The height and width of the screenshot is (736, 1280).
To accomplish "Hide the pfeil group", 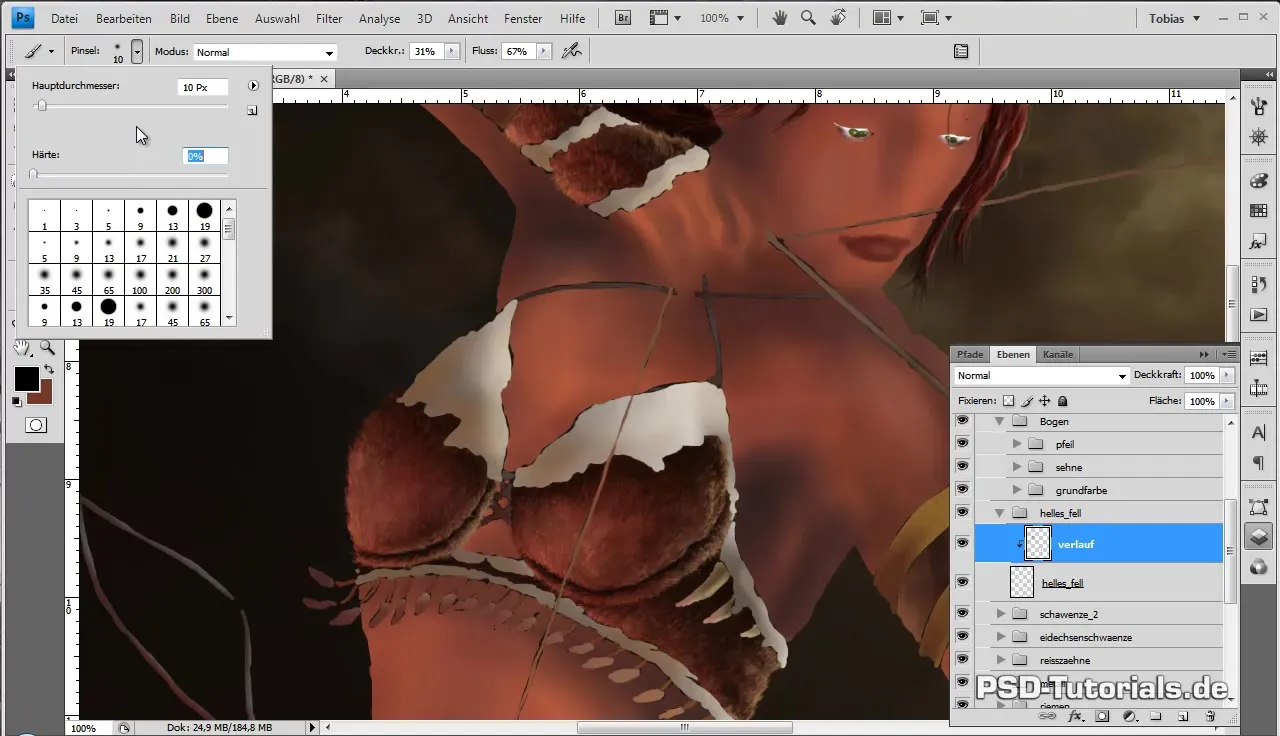I will pos(962,444).
